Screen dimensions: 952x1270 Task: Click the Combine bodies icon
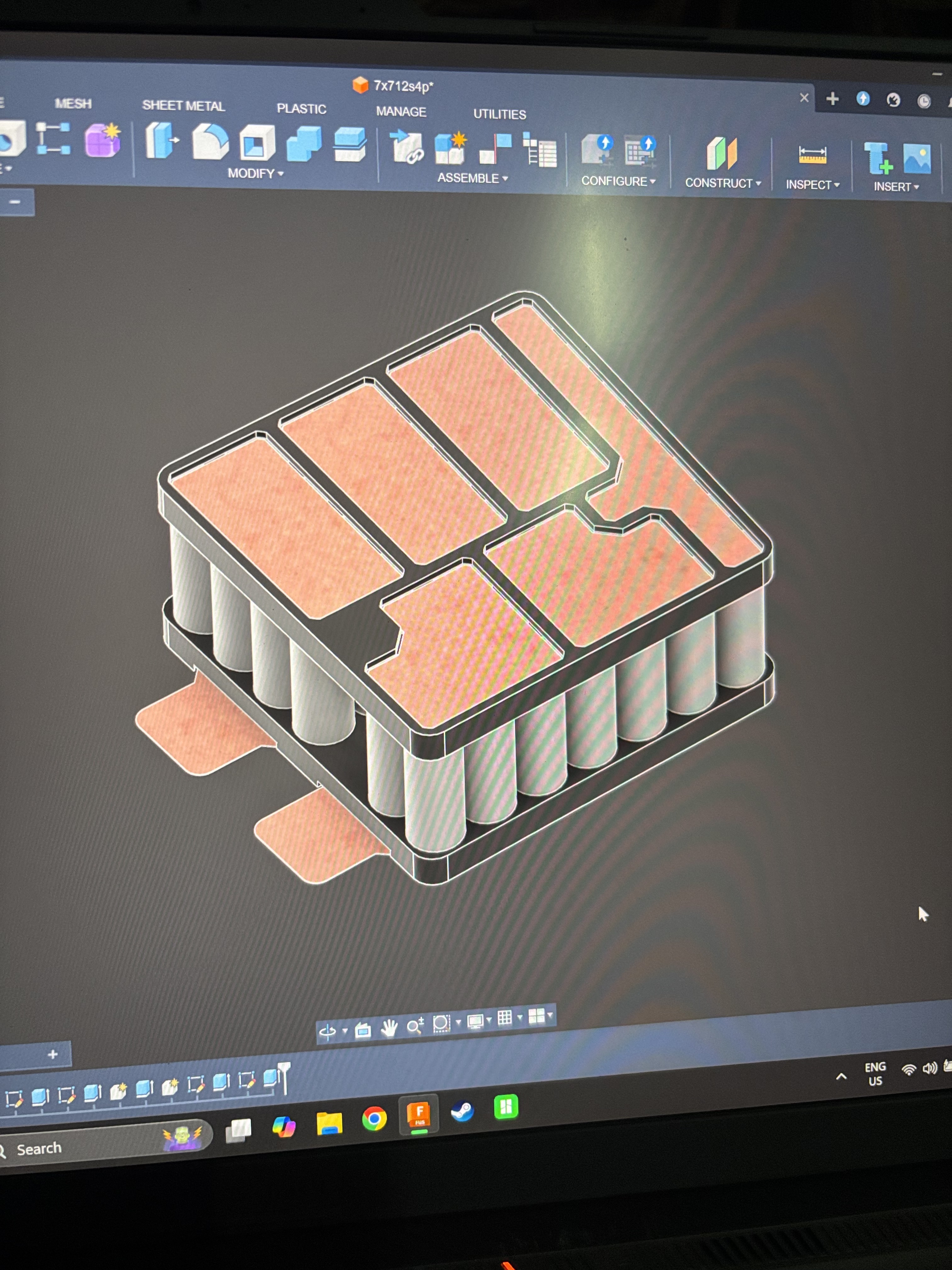(304, 144)
